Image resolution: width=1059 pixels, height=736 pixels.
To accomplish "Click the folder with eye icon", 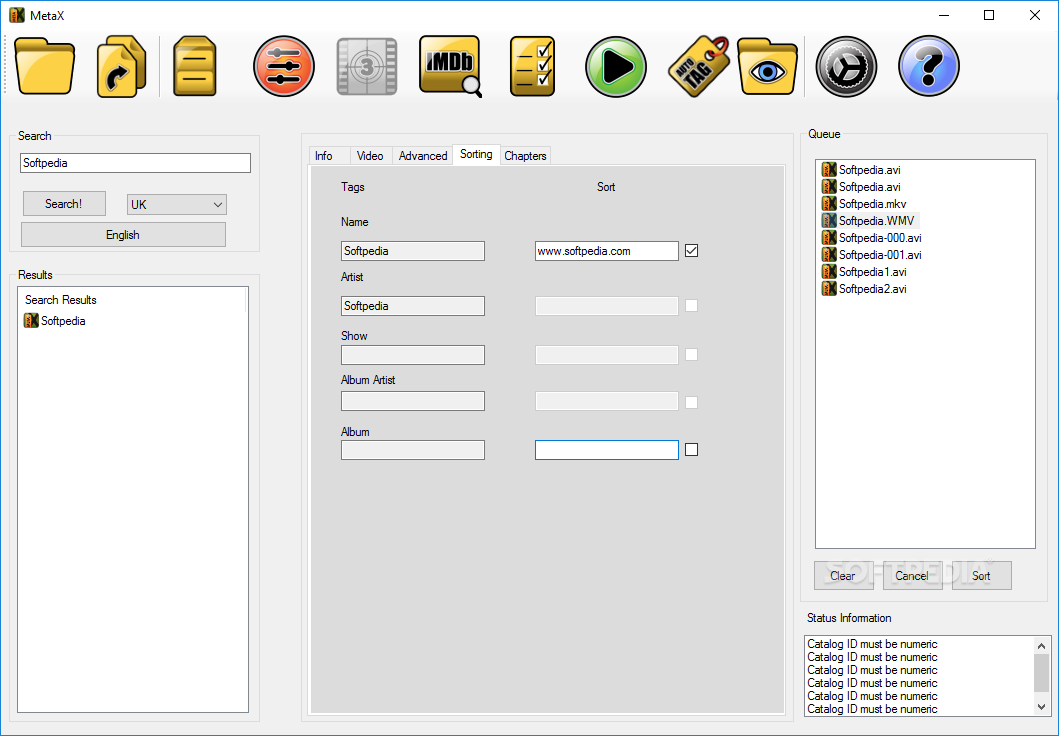I will [x=767, y=66].
